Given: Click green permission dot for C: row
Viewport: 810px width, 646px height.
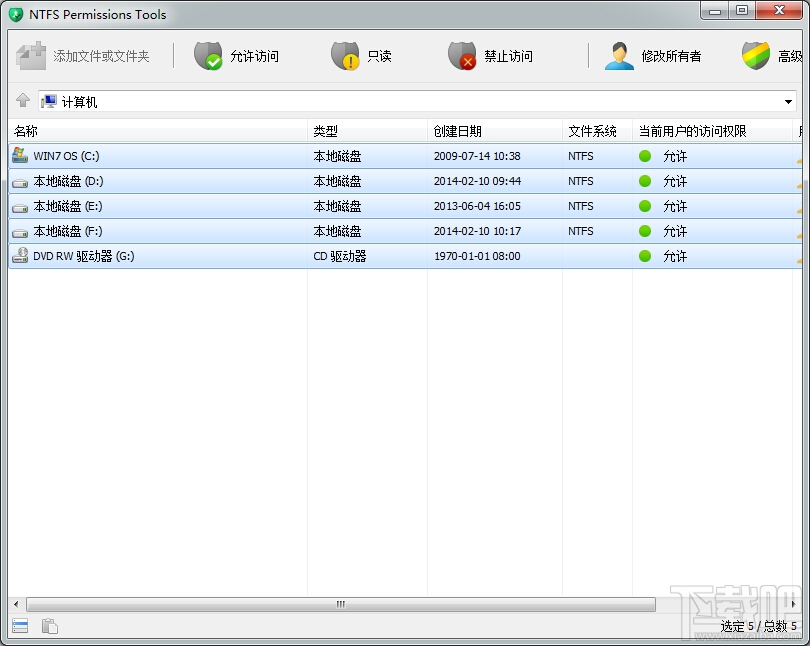Looking at the screenshot, I should click(x=645, y=156).
